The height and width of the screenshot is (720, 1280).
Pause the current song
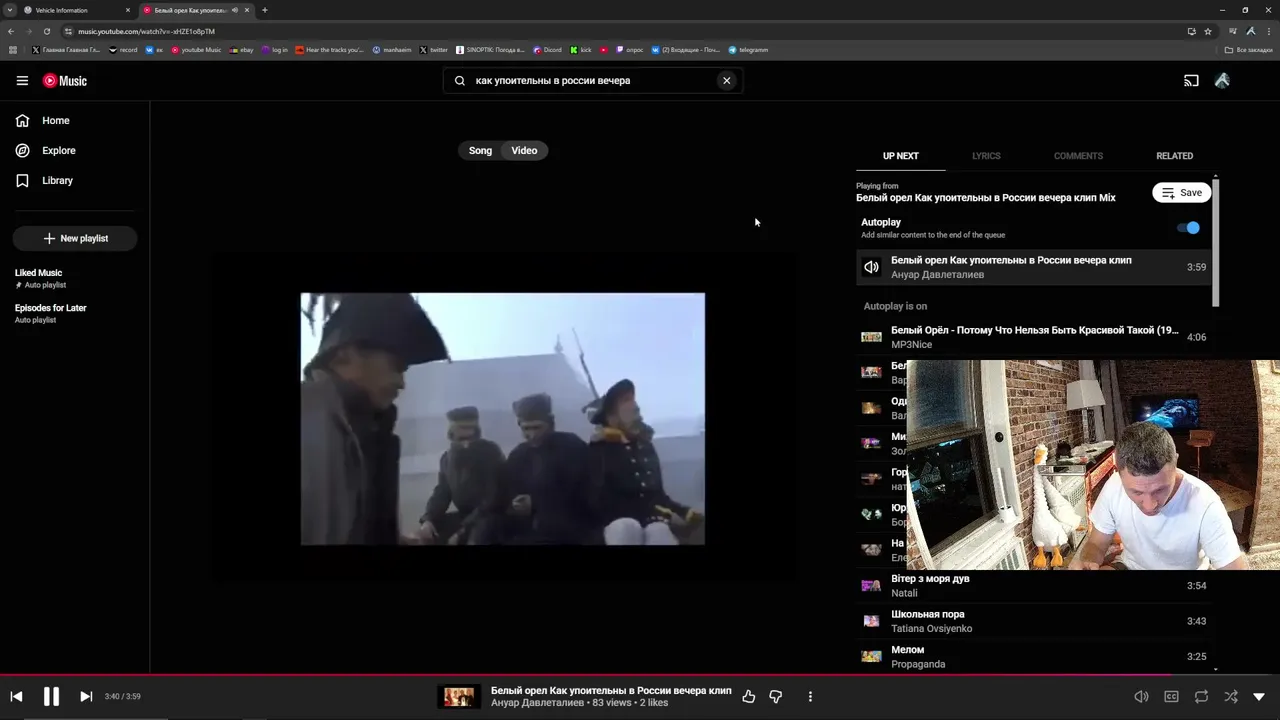tap(51, 697)
